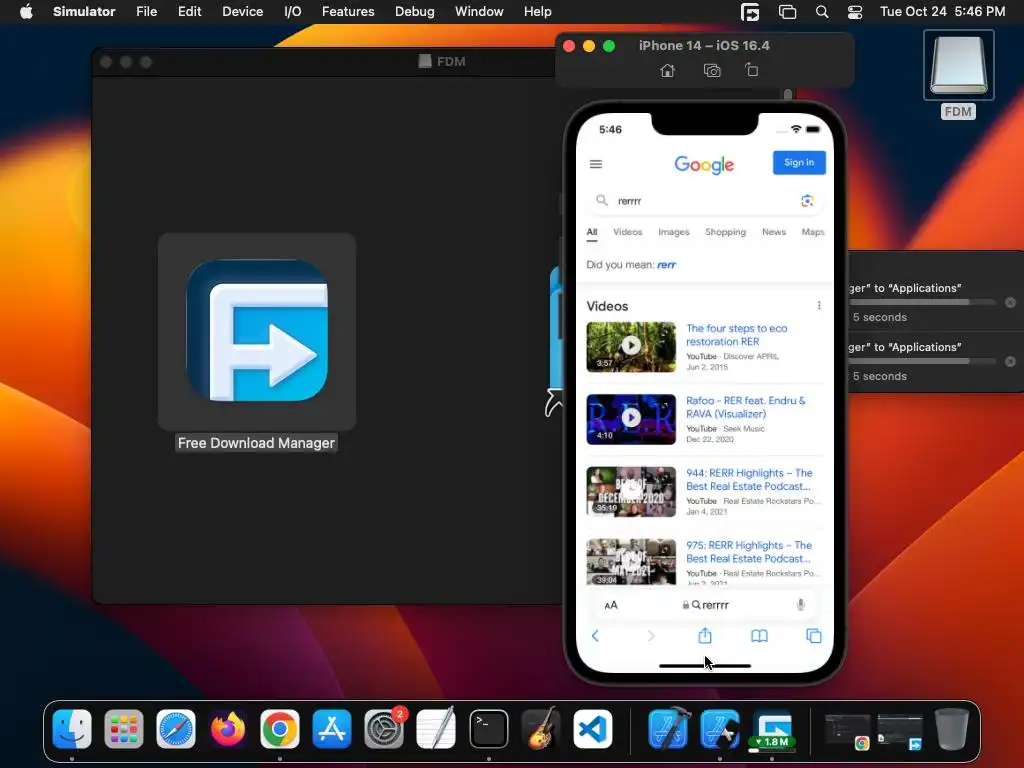1024x768 pixels.
Task: Tap the Safari address bar showing rerrrr
Action: click(705, 605)
